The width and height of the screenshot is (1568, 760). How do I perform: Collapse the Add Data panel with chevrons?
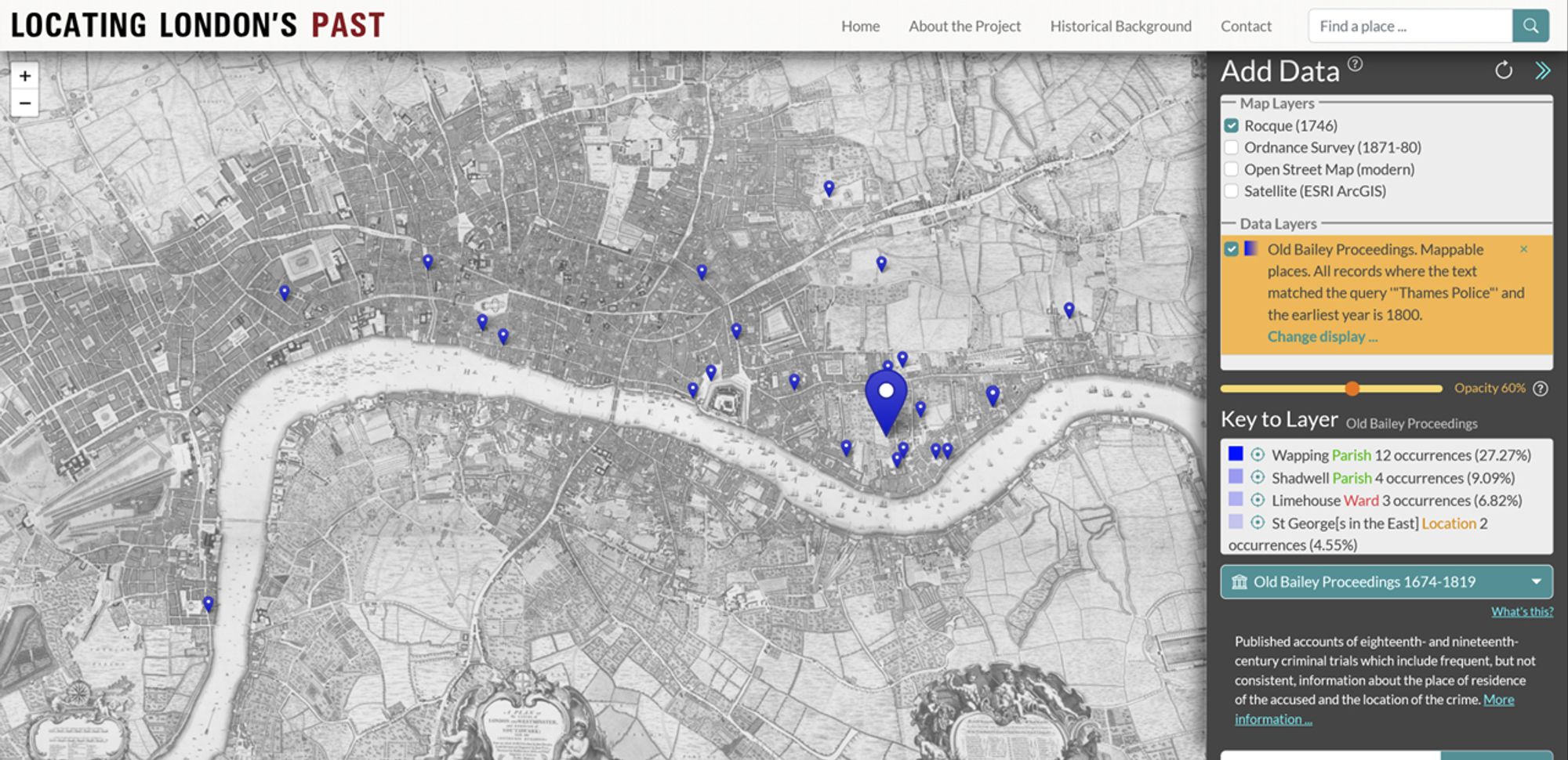pyautogui.click(x=1542, y=71)
